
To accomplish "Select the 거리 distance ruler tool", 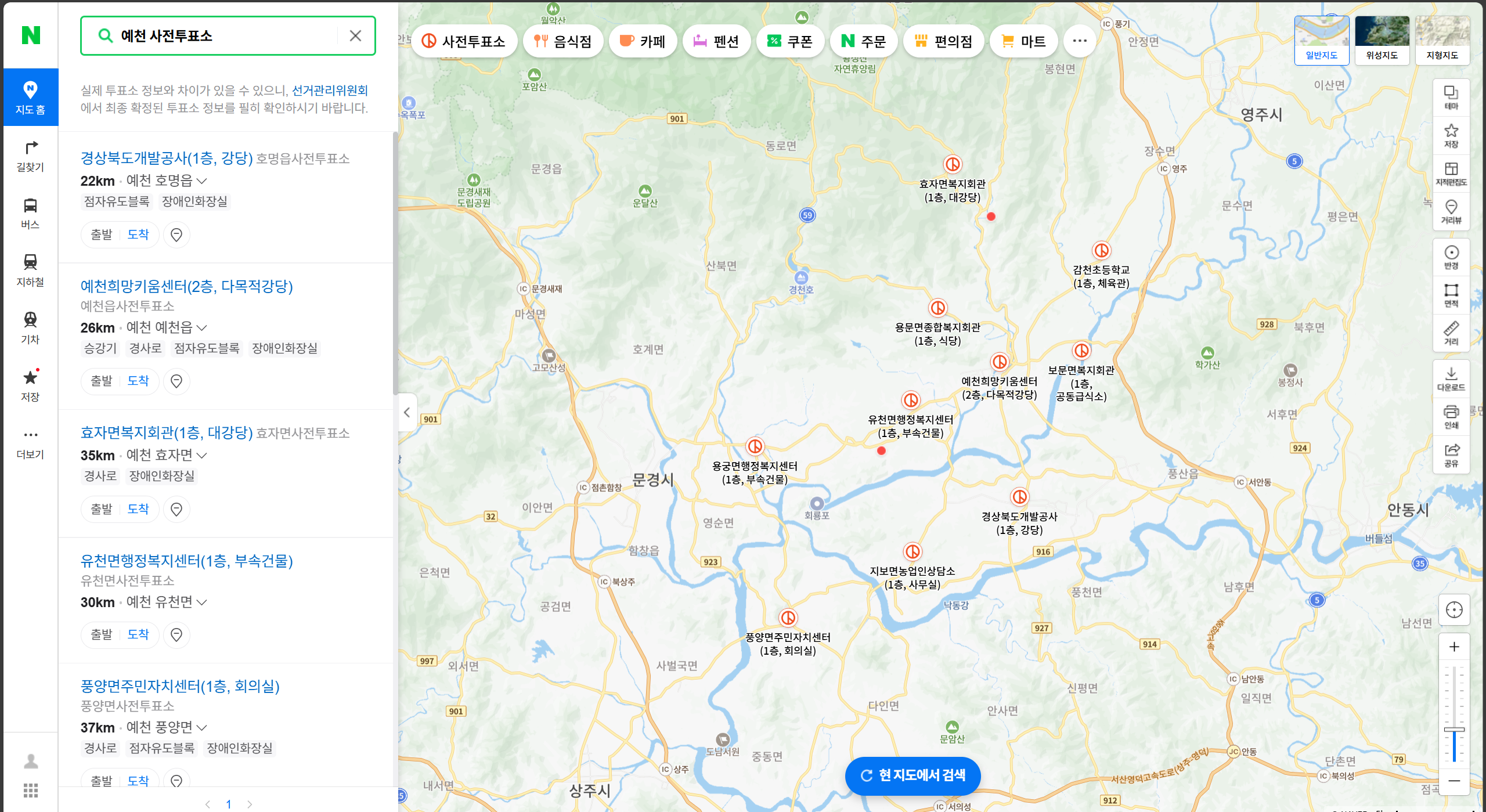I will coord(1451,333).
